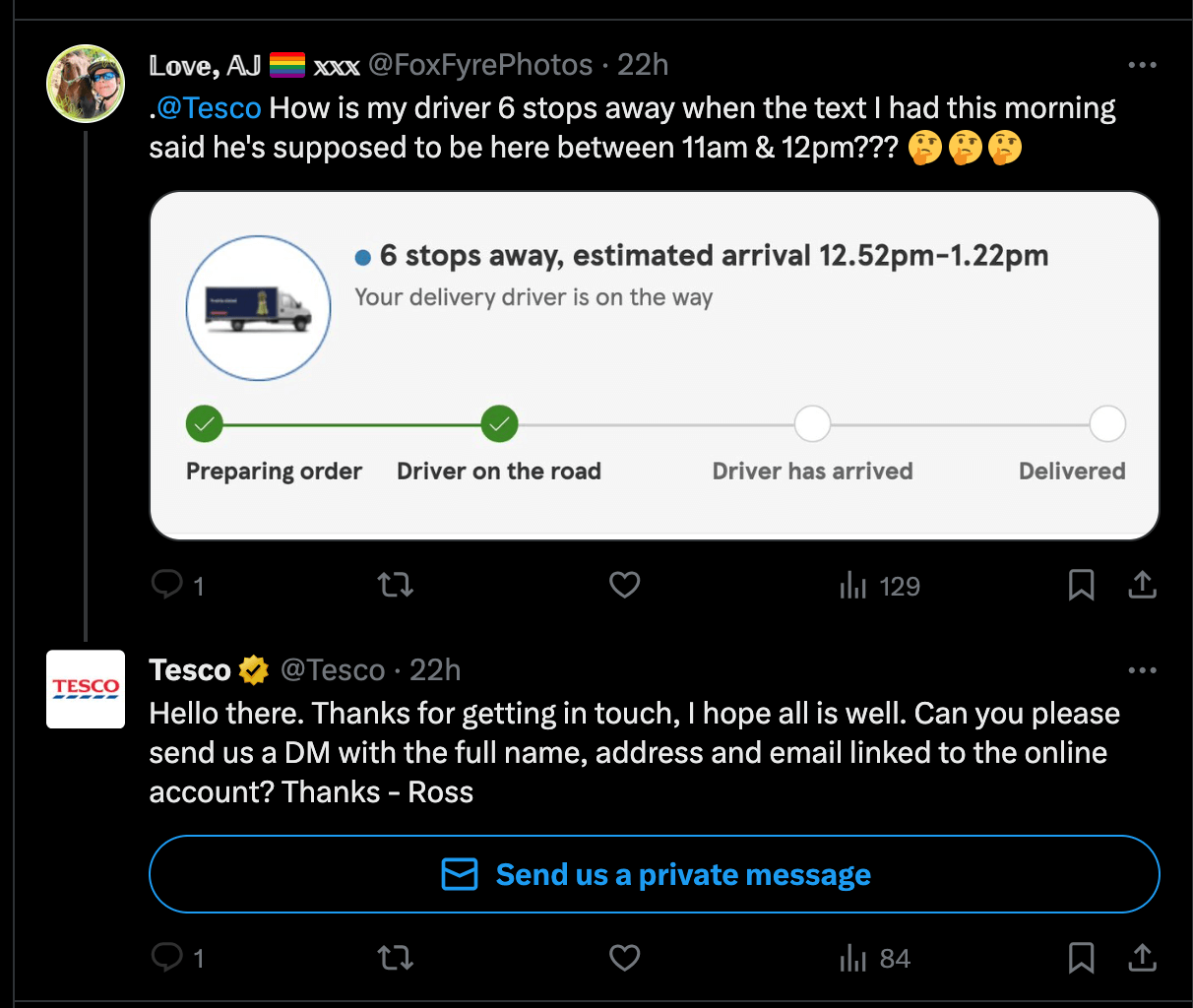Click the Driver on the road progress step
This screenshot has height=1008, width=1193.
(499, 423)
